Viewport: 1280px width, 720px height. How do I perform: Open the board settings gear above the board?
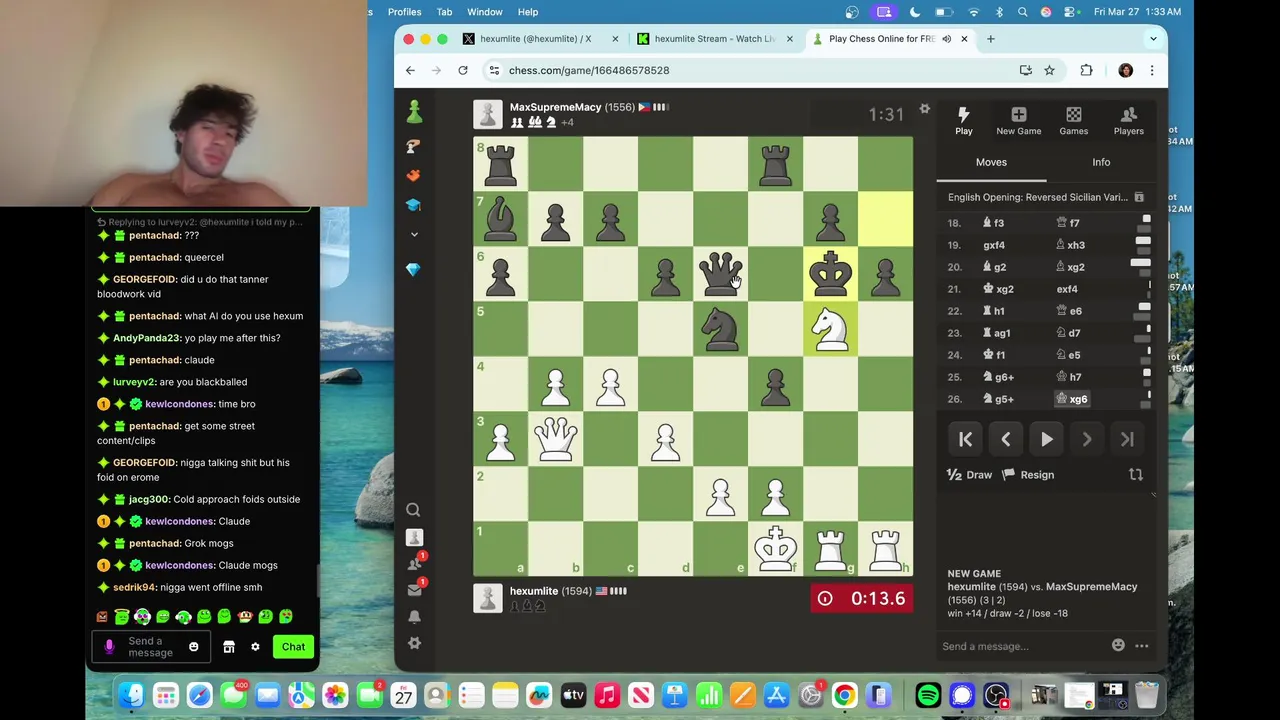pos(925,109)
